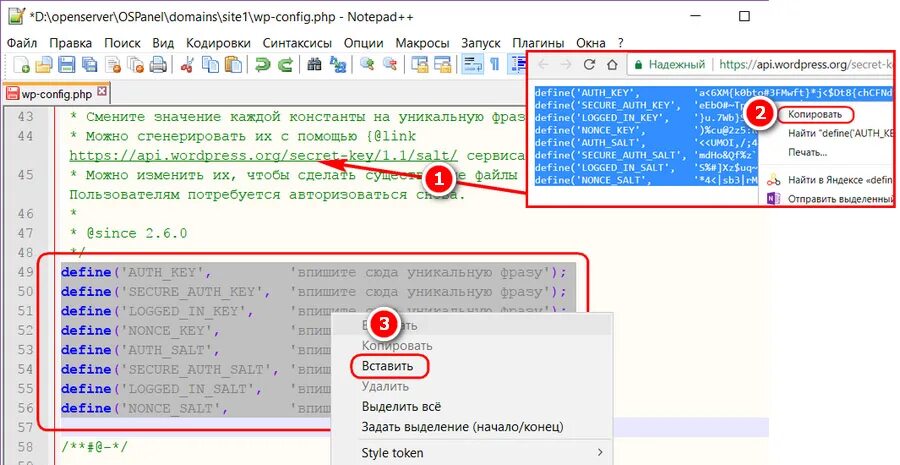Choose Выделить всё in context menu
The image size is (900, 465).
(x=401, y=406)
